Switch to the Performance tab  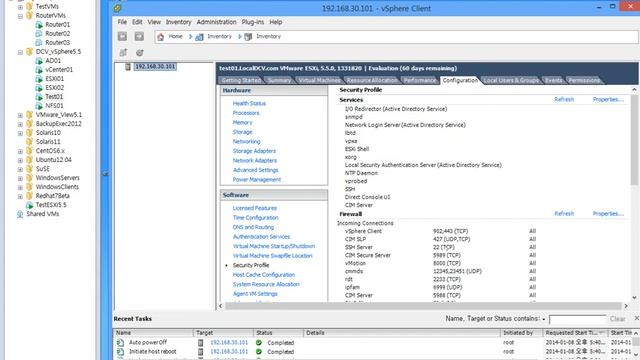pos(420,80)
